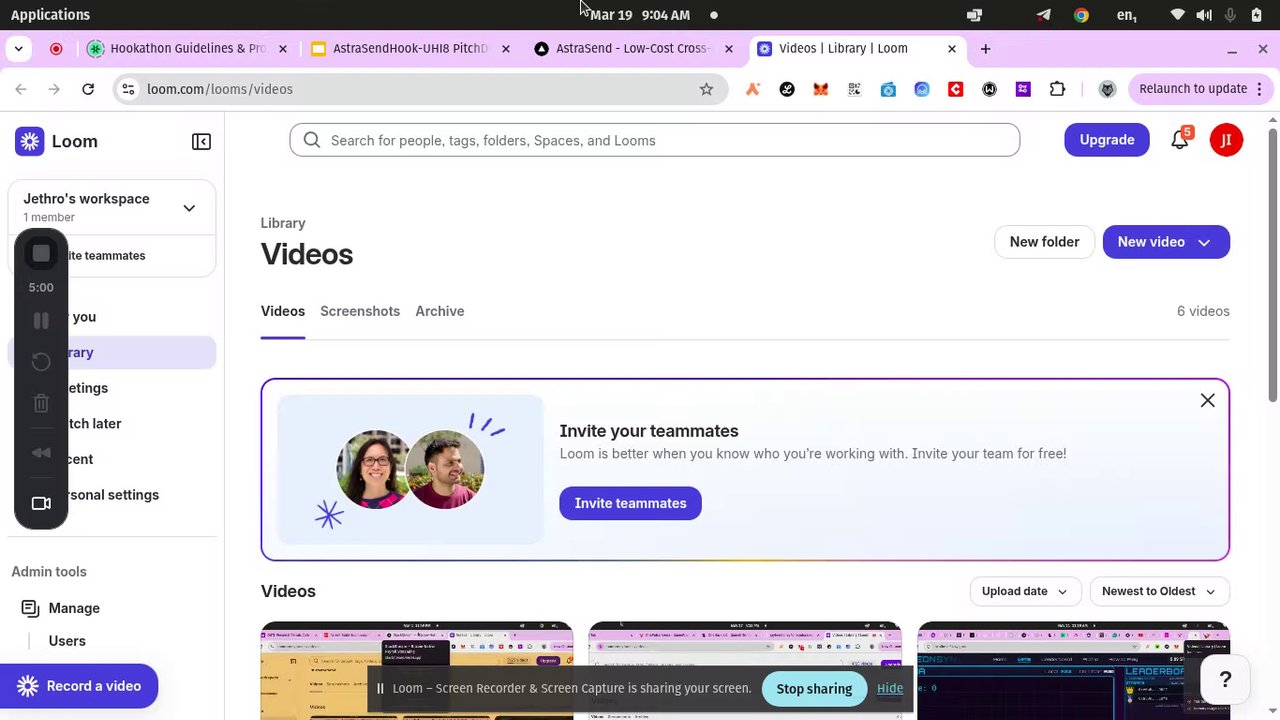The image size is (1280, 720).
Task: Open the QR code extension
Action: pos(854,89)
